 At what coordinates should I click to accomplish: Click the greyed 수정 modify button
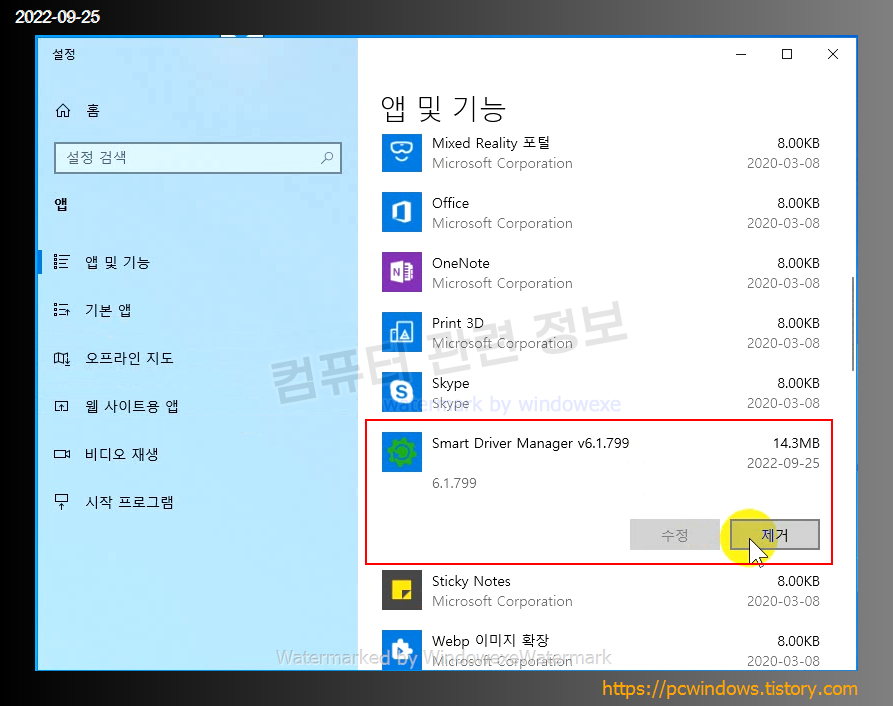(x=675, y=535)
